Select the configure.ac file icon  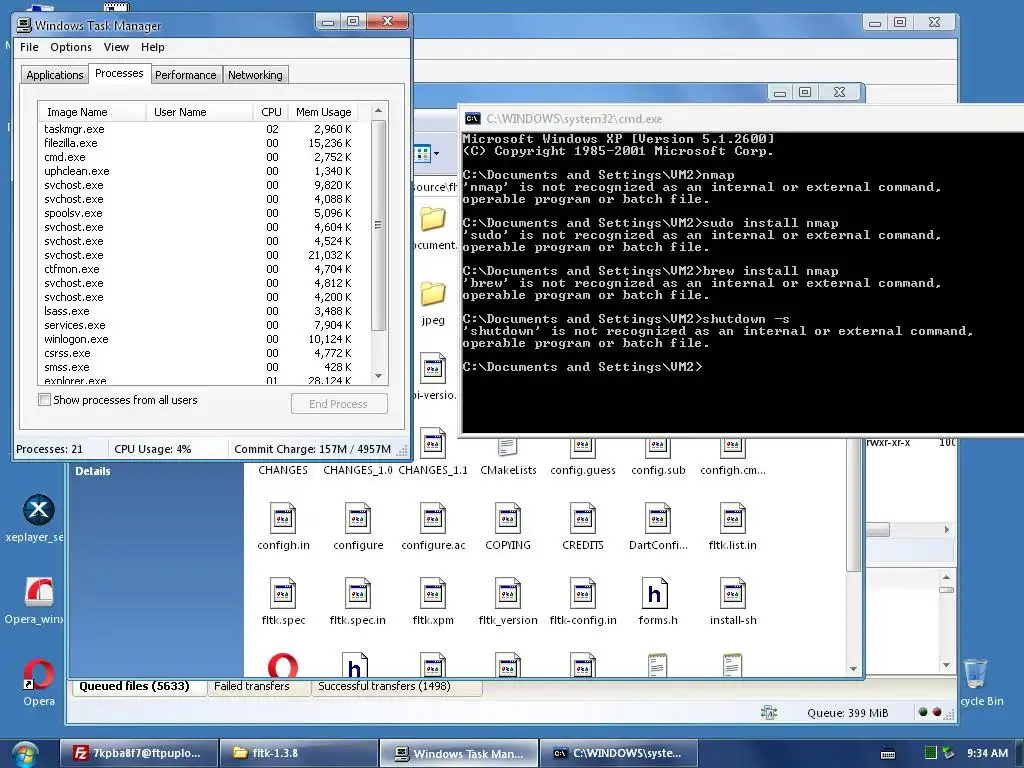pyautogui.click(x=433, y=519)
